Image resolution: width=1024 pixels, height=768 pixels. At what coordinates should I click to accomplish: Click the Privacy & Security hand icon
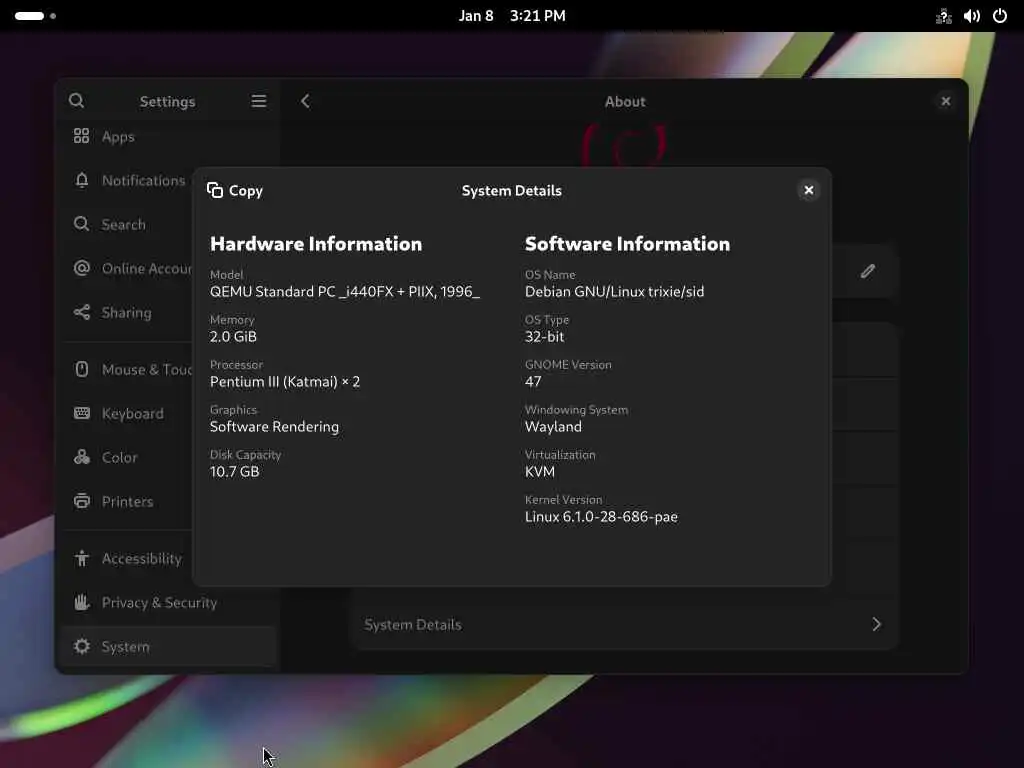[82, 602]
